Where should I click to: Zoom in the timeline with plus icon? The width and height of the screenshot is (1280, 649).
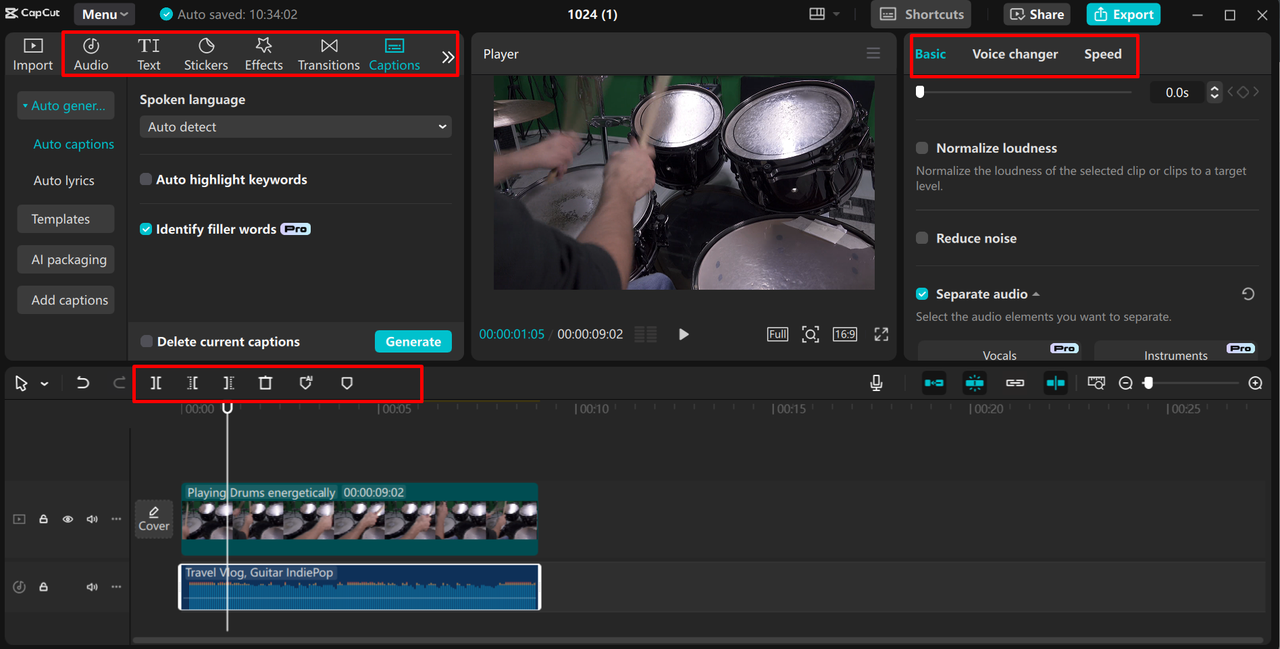pos(1256,383)
